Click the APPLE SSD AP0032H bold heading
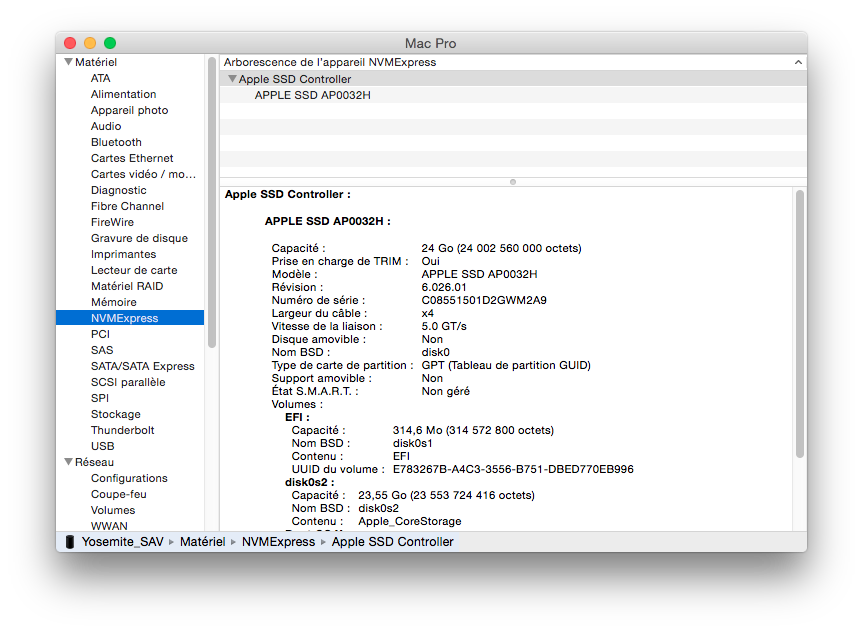Screen dimensions: 863x632 327,221
